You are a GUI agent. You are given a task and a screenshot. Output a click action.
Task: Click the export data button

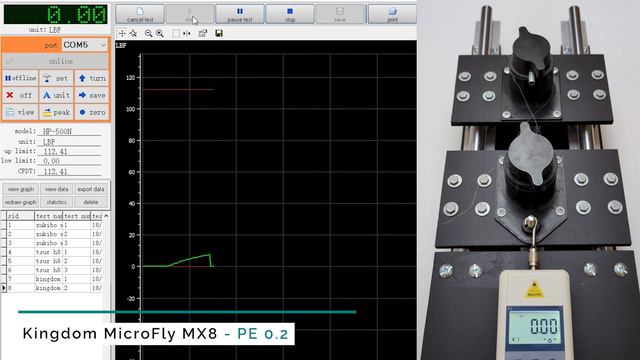91,189
